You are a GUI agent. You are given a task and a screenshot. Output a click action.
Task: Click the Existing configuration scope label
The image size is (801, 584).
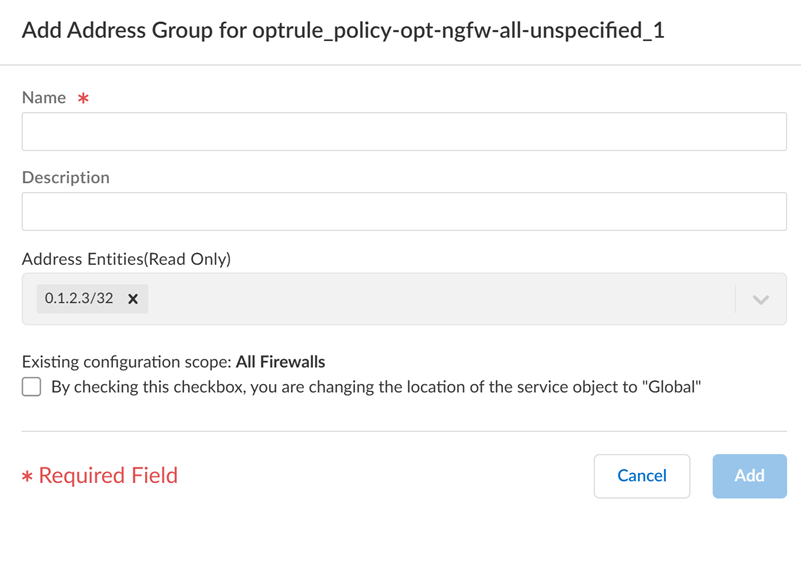point(126,362)
